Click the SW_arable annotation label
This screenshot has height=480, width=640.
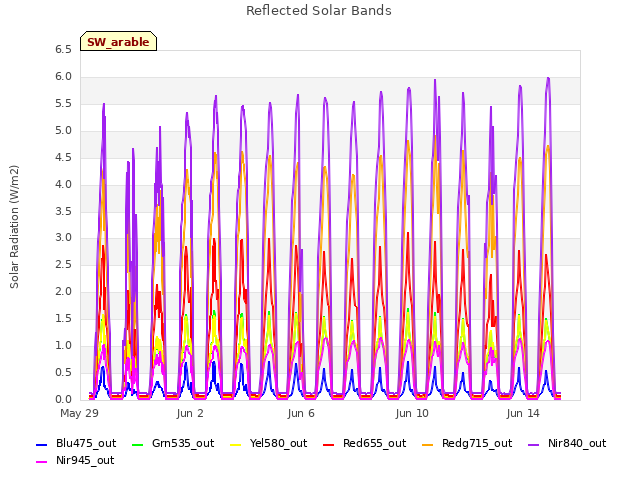118,41
